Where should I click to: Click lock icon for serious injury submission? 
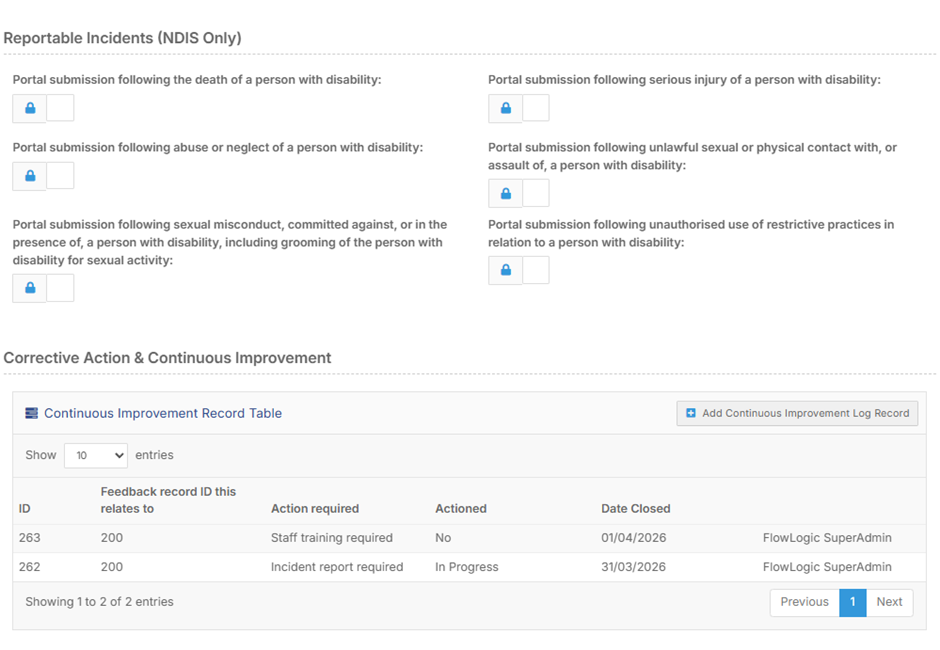(506, 108)
